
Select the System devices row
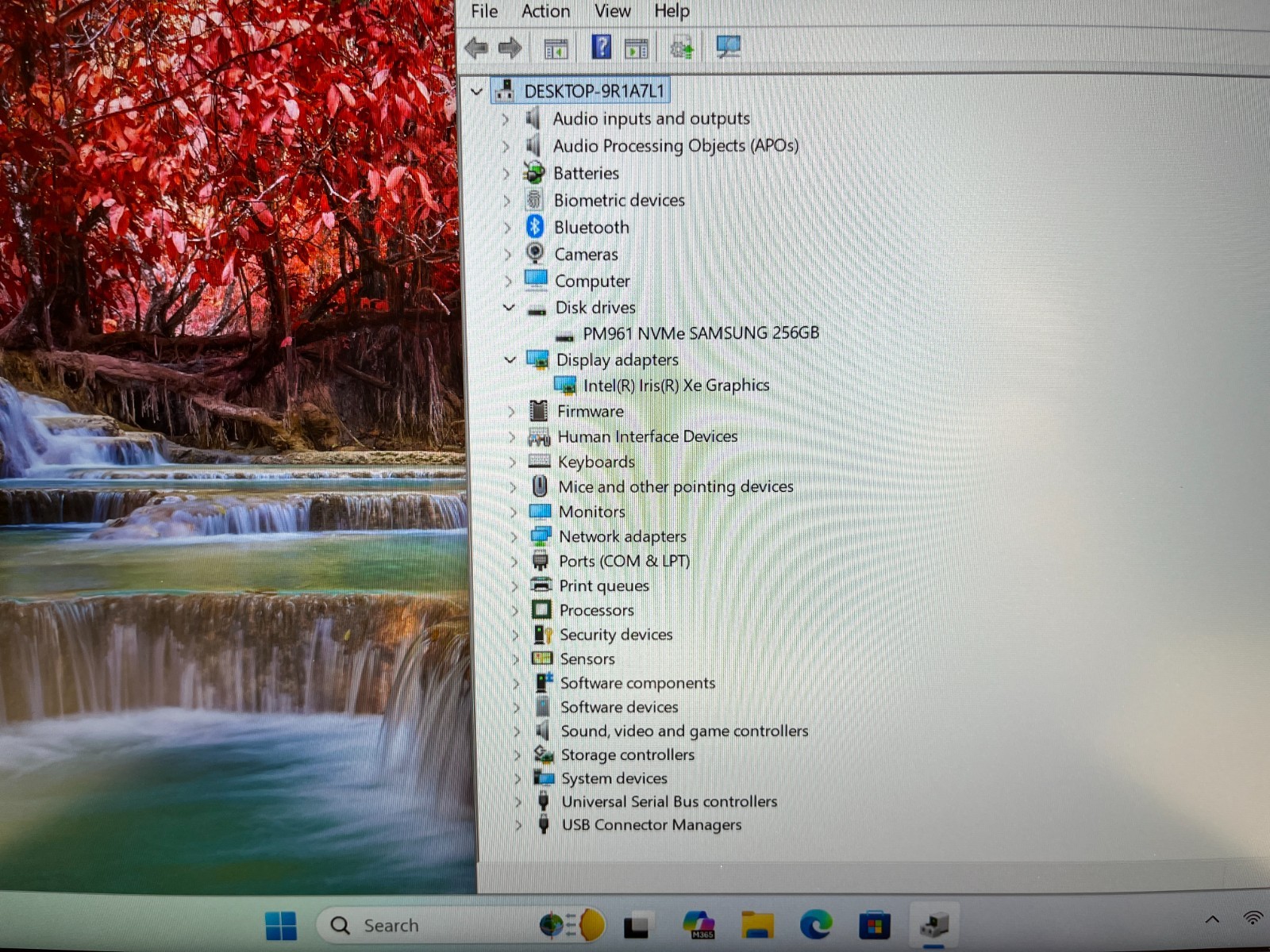[614, 778]
